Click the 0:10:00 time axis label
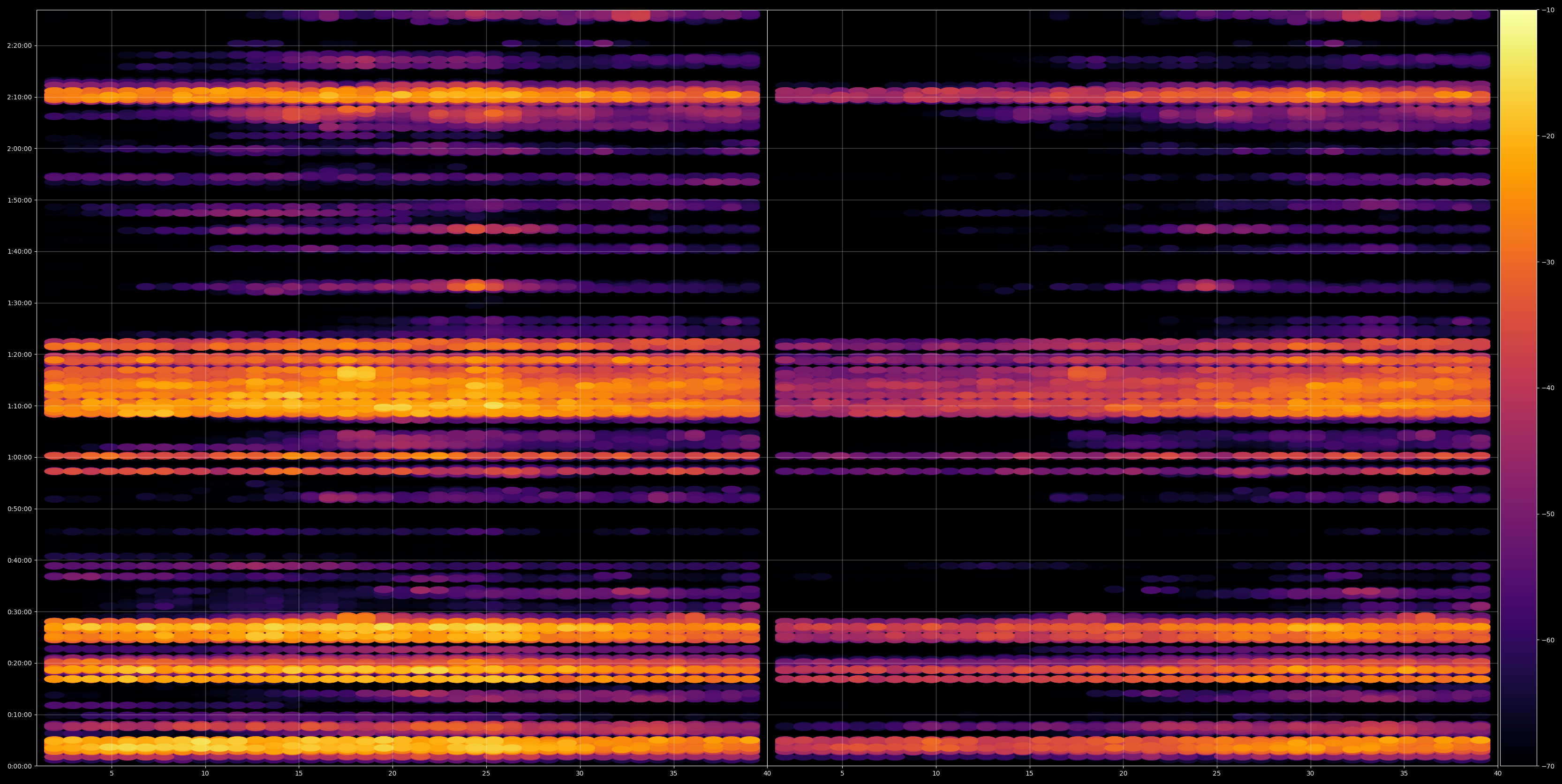 [x=19, y=714]
